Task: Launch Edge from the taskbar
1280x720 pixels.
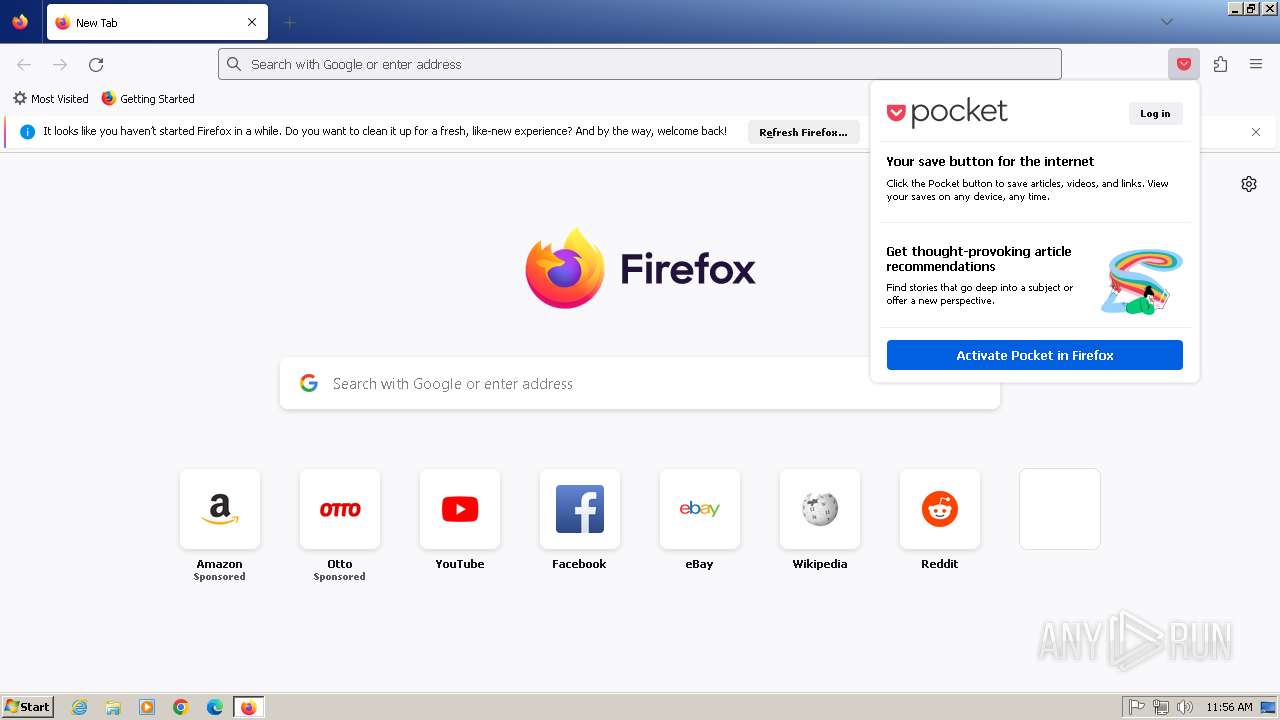Action: [215, 707]
